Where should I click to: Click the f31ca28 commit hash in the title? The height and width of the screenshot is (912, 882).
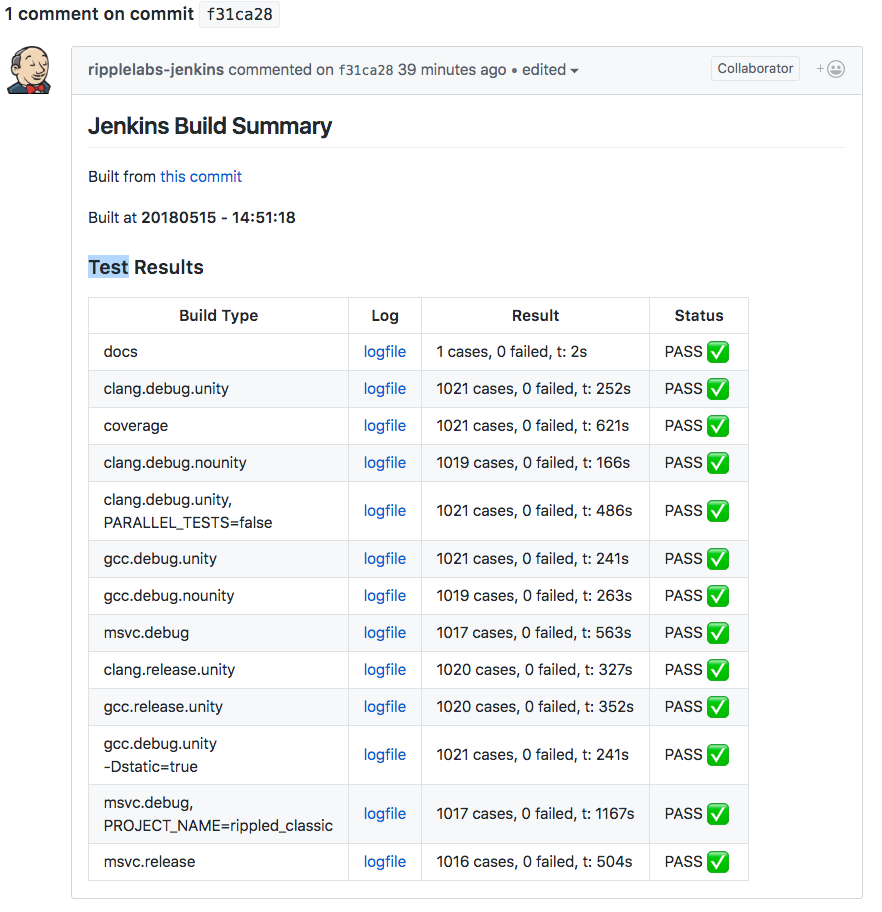239,14
